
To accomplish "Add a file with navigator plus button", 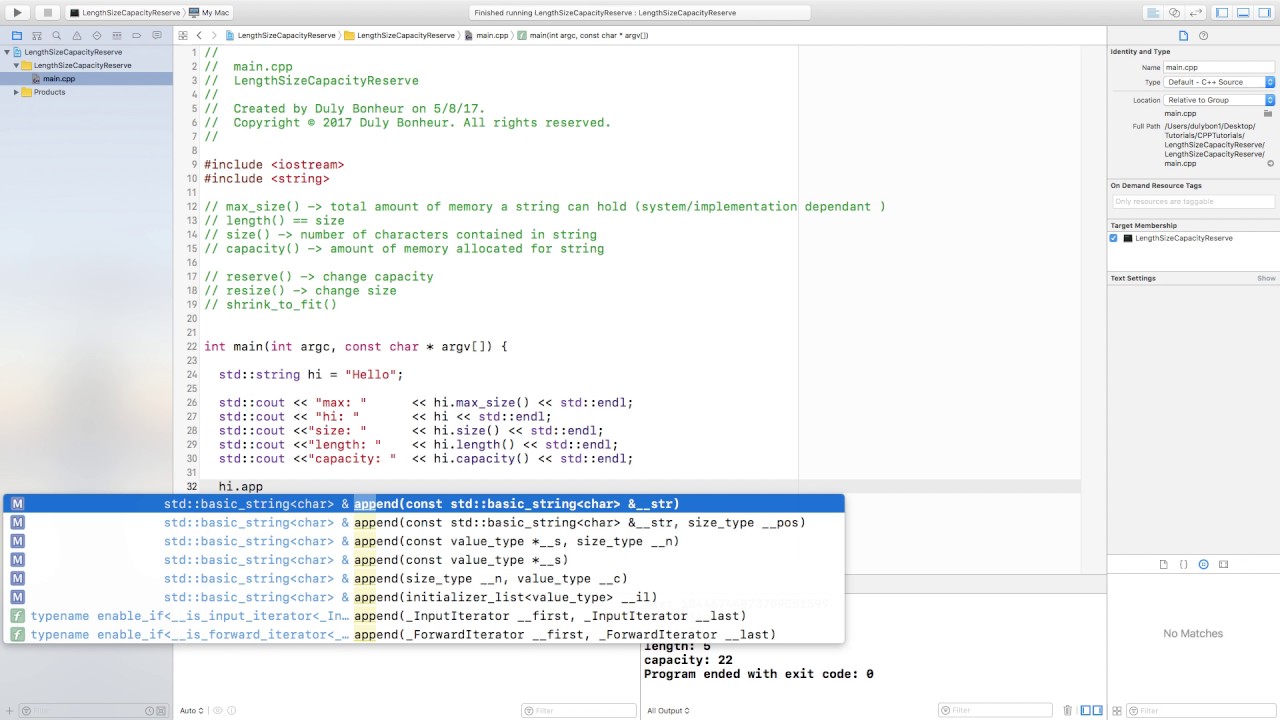I will click(x=10, y=711).
